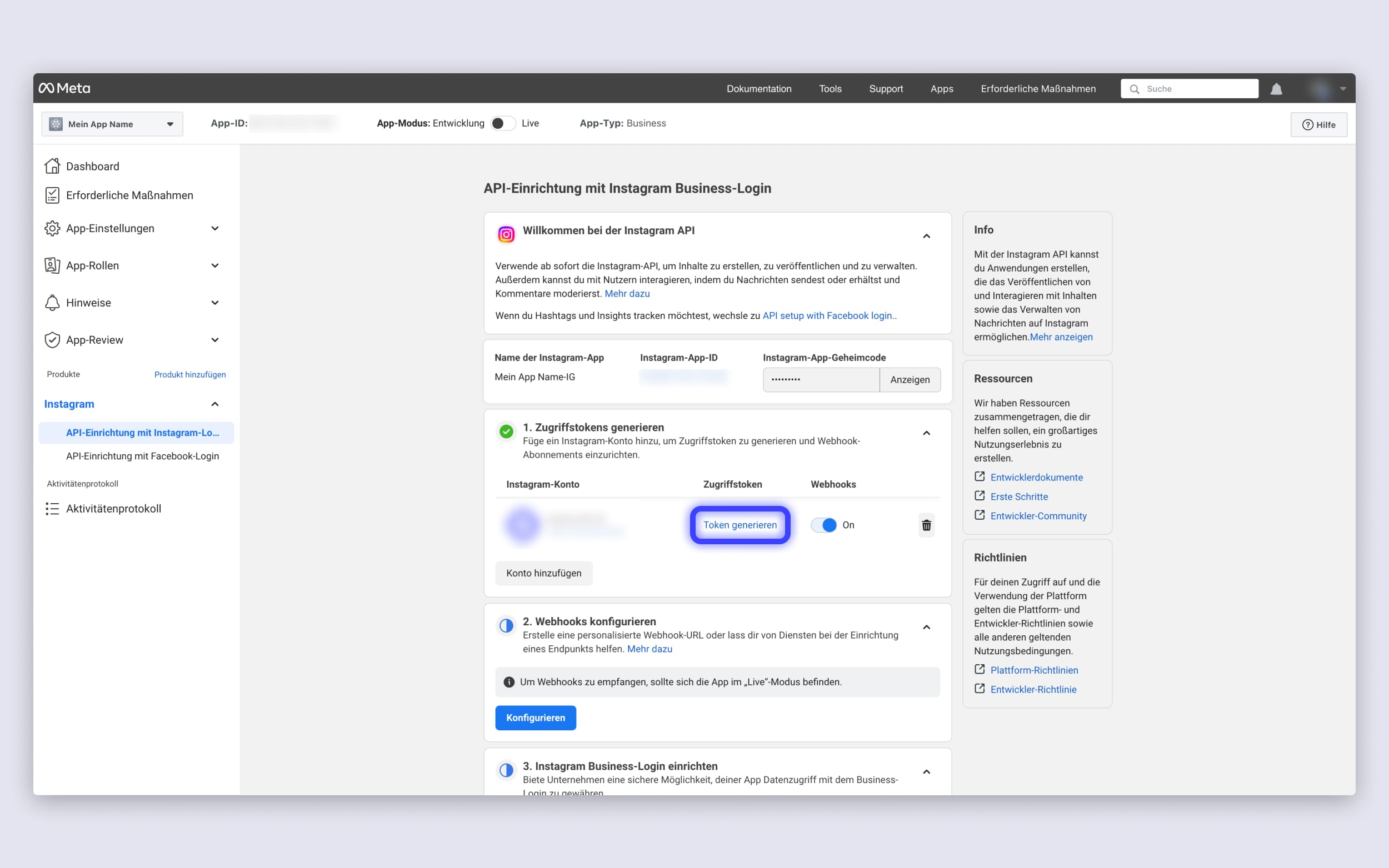This screenshot has height=868, width=1389.
Task: Toggle App-Modus from Entwicklung to Live
Action: tap(503, 123)
